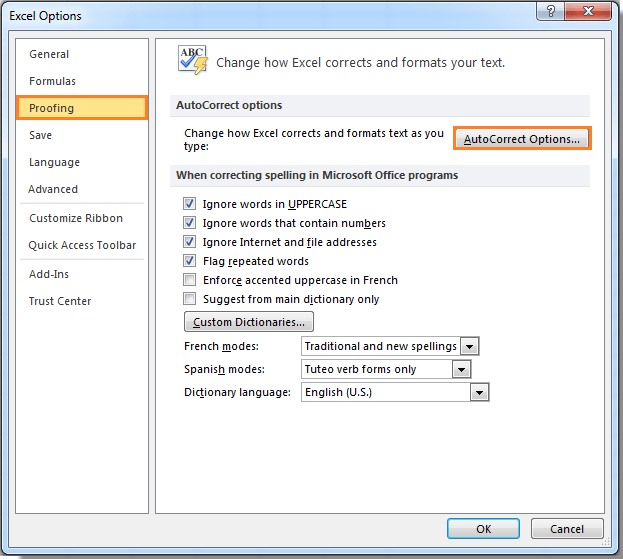Screen dimensions: 623x559
Task: Click the English (U.S.) language field
Action: (386, 393)
